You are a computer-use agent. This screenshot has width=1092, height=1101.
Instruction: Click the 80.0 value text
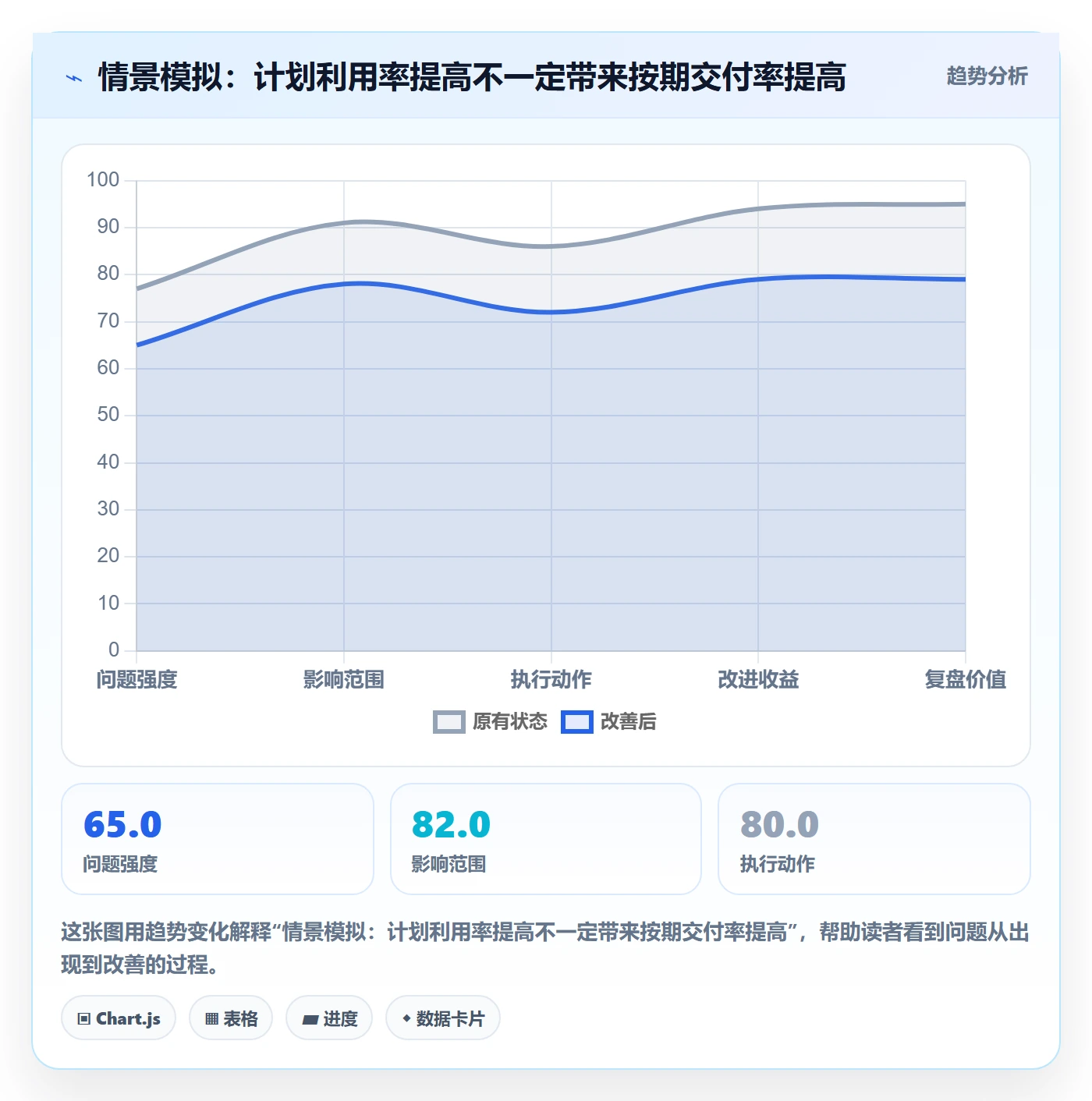click(x=779, y=825)
